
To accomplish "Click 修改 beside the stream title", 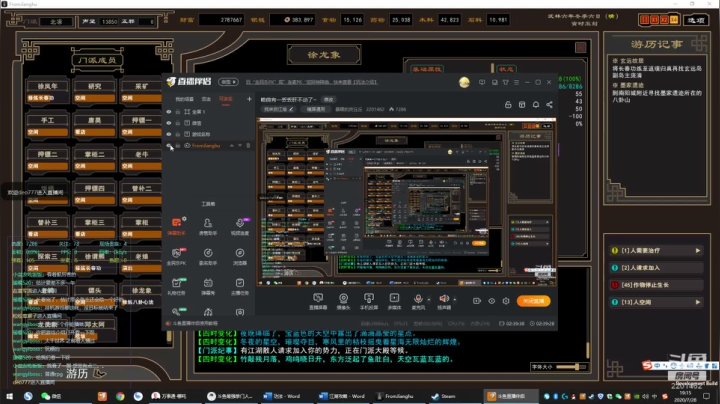I will (x=329, y=100).
